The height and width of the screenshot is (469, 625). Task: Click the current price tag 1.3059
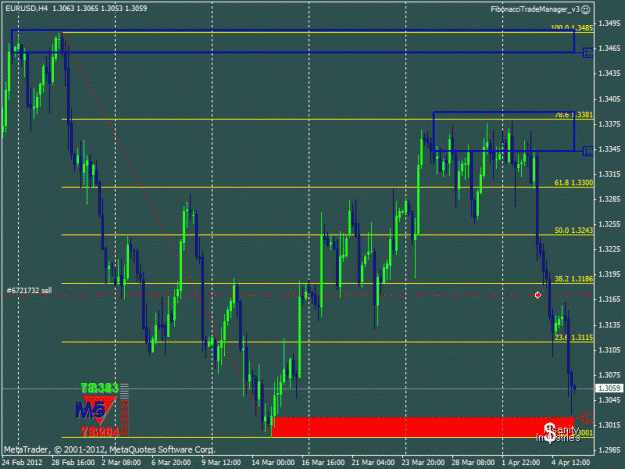pyautogui.click(x=609, y=388)
